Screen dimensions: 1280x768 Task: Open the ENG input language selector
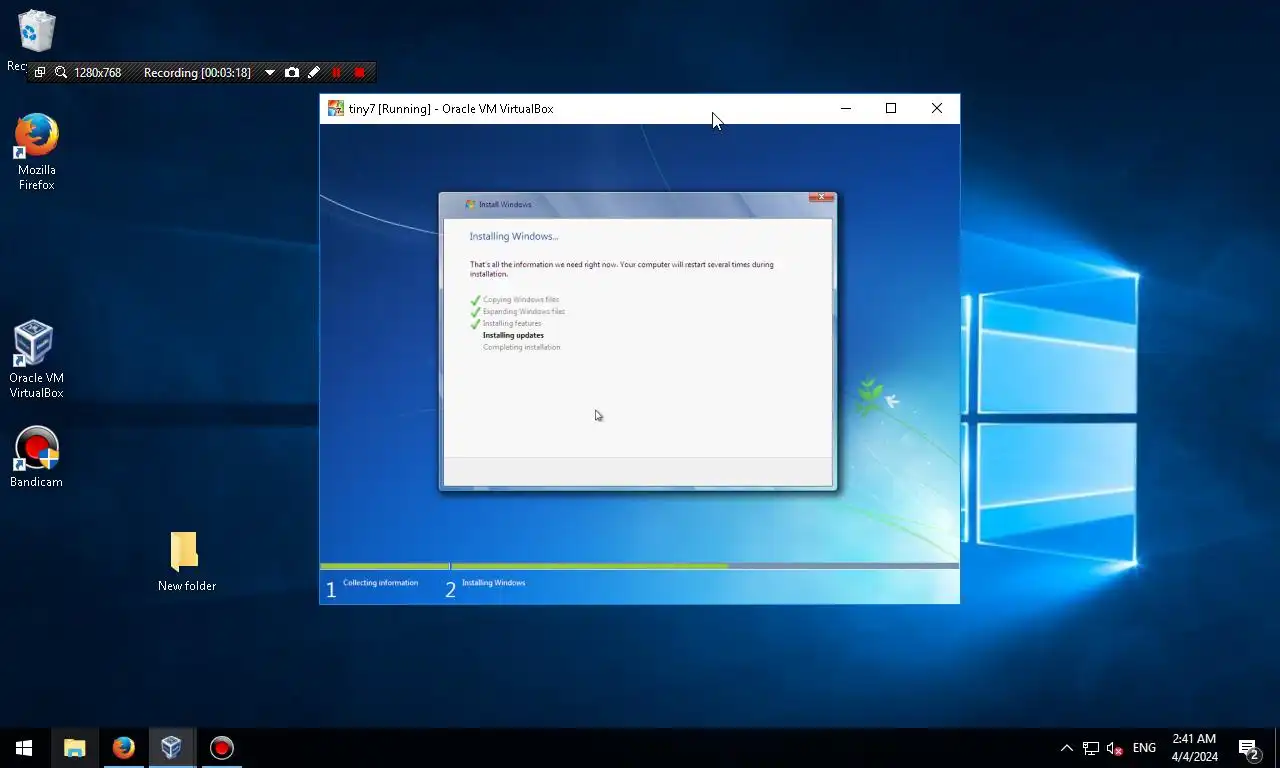[x=1145, y=748]
